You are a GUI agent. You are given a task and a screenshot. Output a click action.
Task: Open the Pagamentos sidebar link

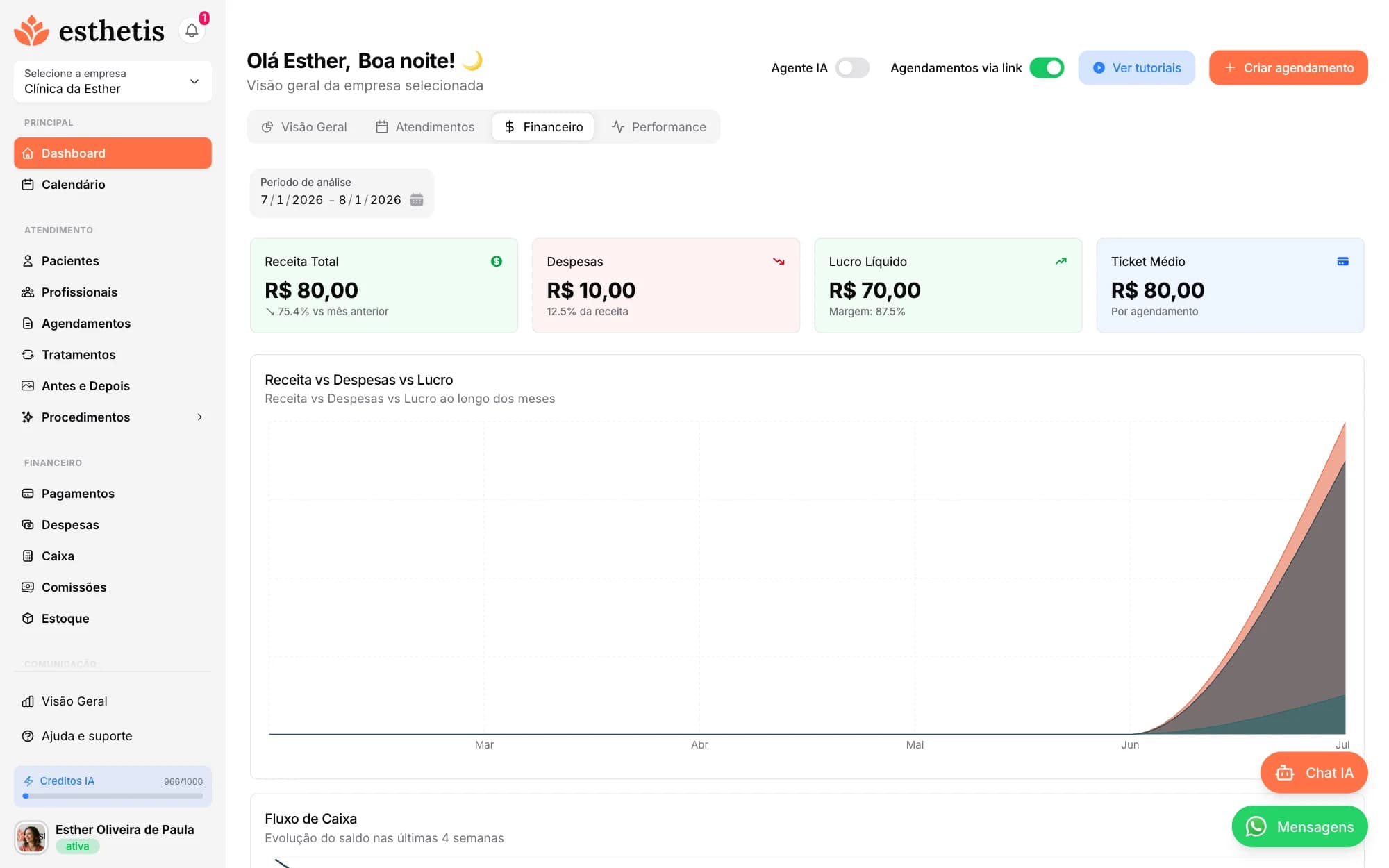coord(113,494)
